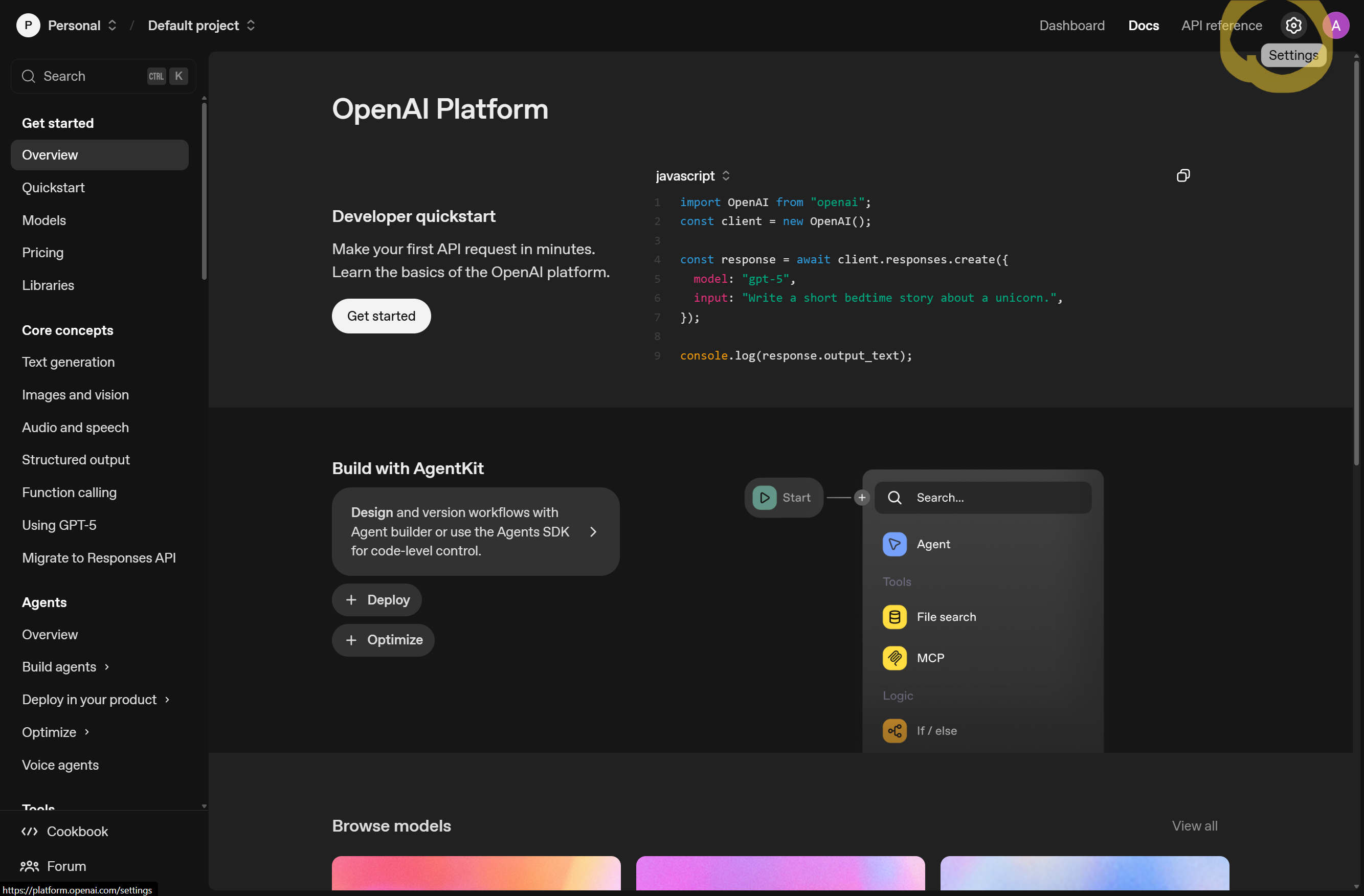Open Settings via the gear icon

tap(1294, 25)
